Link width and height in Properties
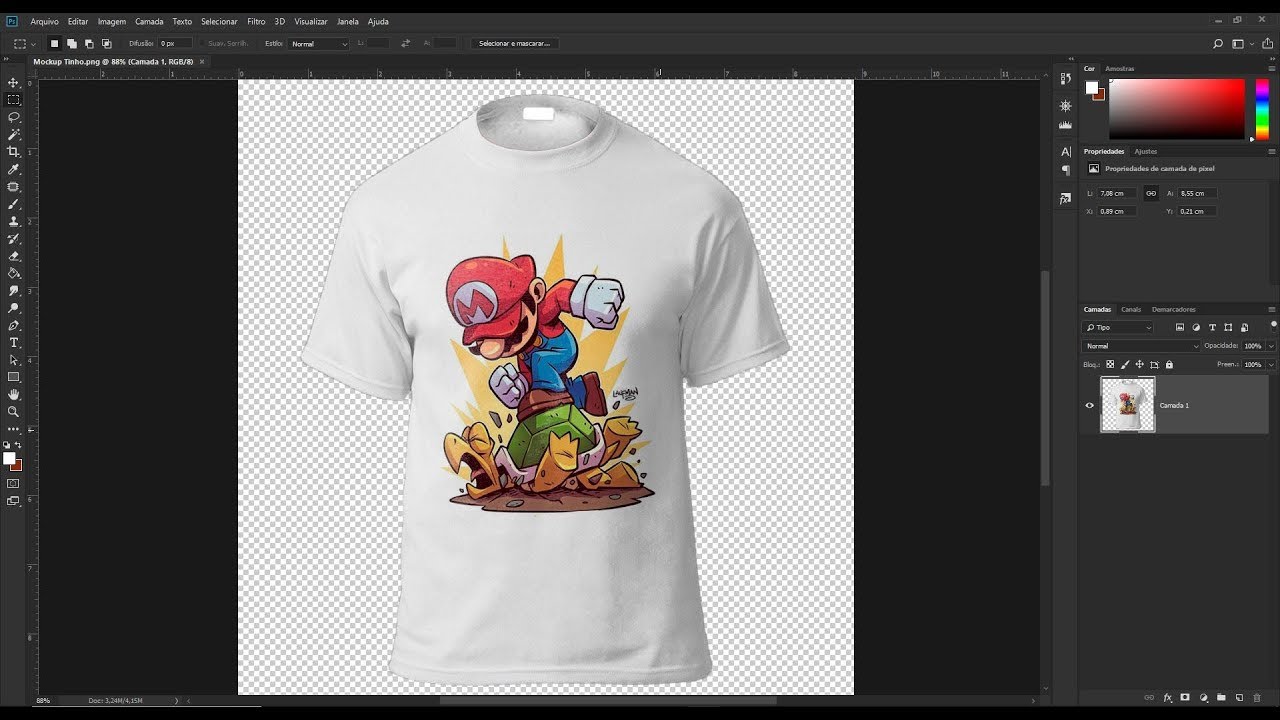The image size is (1280, 720). click(x=1151, y=193)
